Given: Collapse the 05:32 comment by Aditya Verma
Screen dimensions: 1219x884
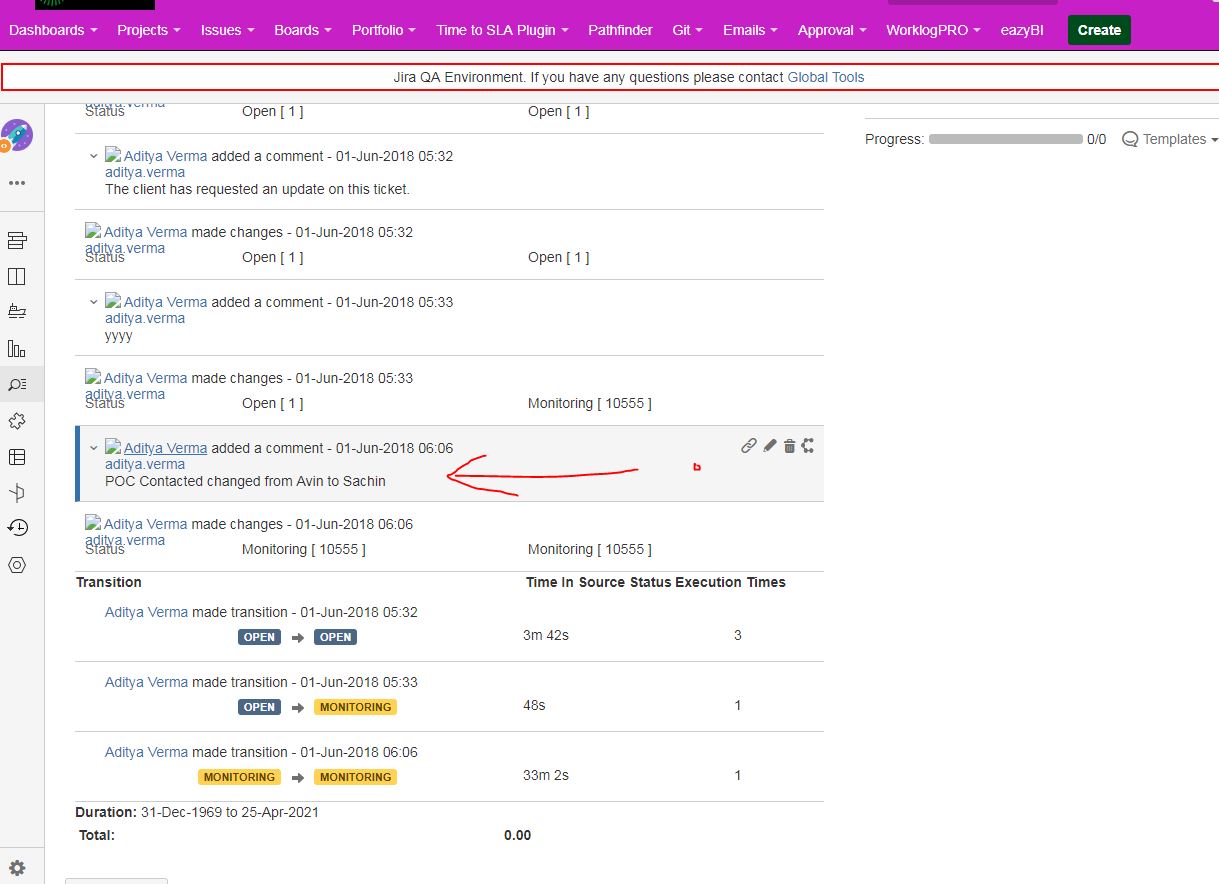Looking at the screenshot, I should pyautogui.click(x=94, y=156).
